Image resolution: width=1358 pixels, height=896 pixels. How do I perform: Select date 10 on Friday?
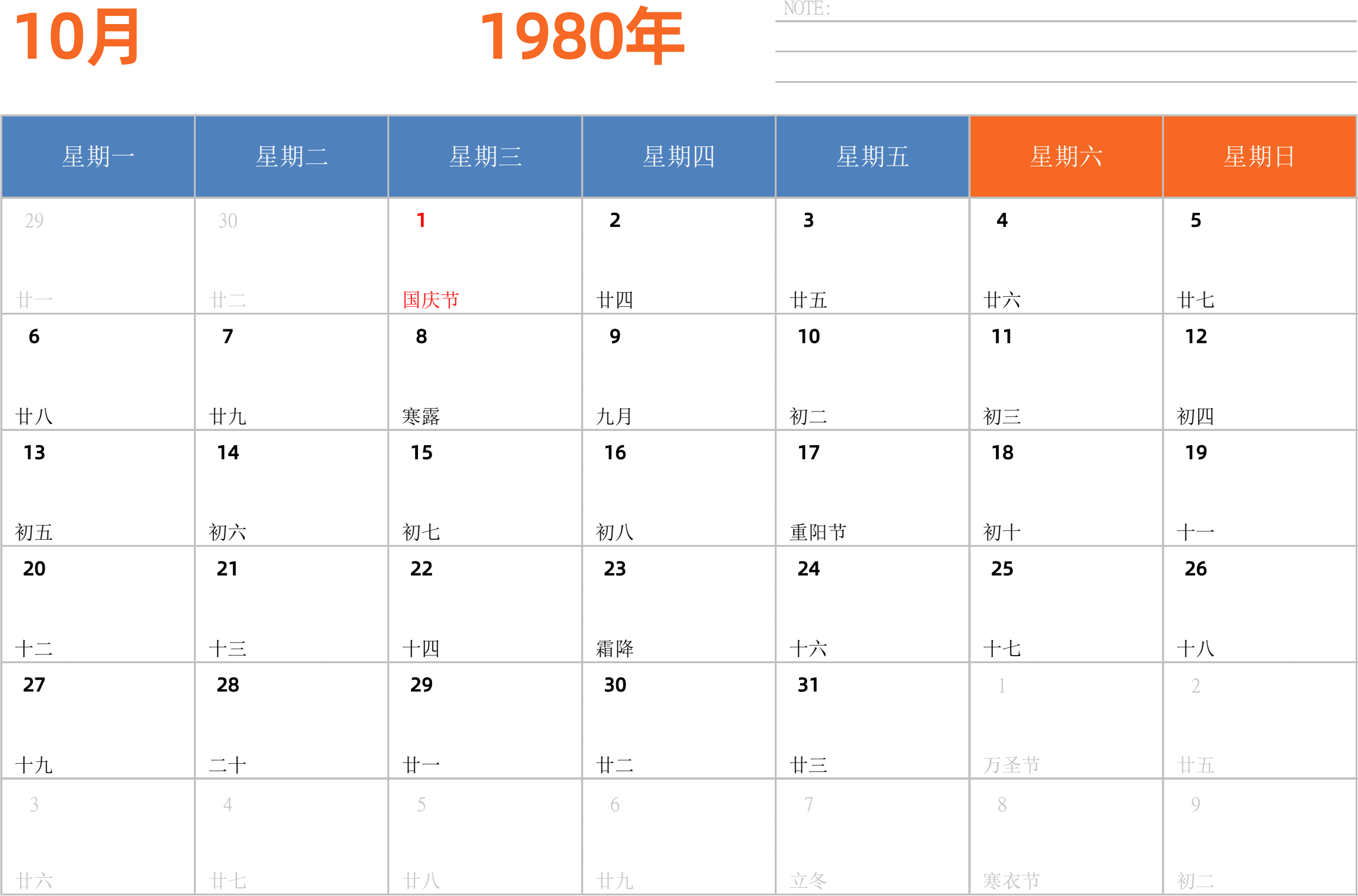click(808, 336)
